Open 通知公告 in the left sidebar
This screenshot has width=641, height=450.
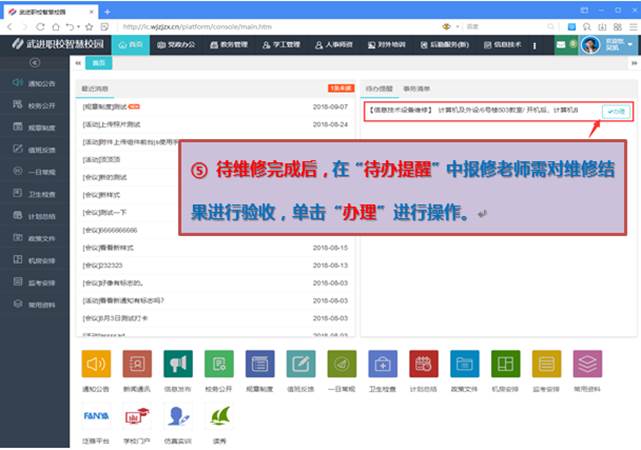coord(34,83)
